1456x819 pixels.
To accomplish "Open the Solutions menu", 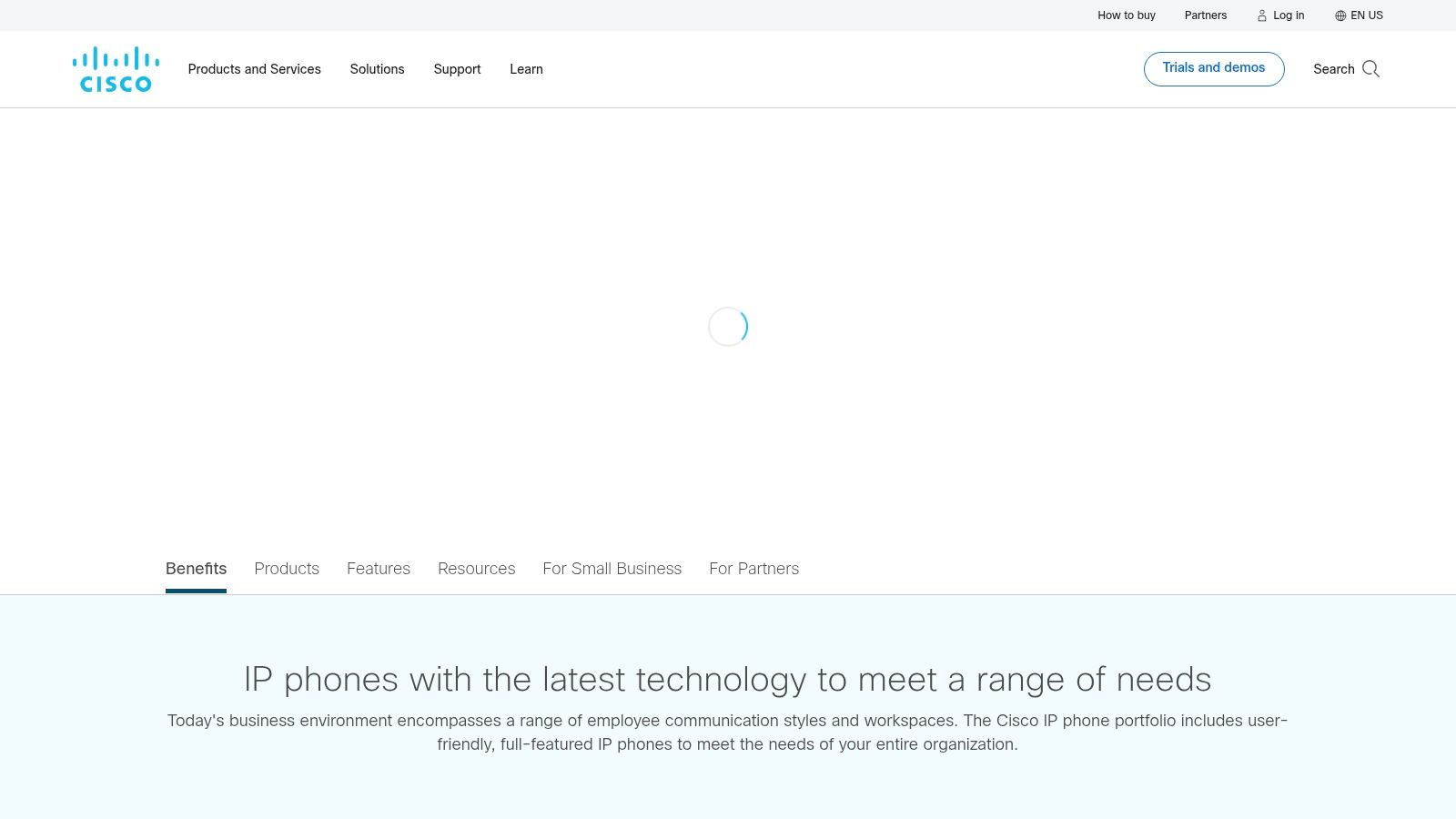I will coord(377,69).
